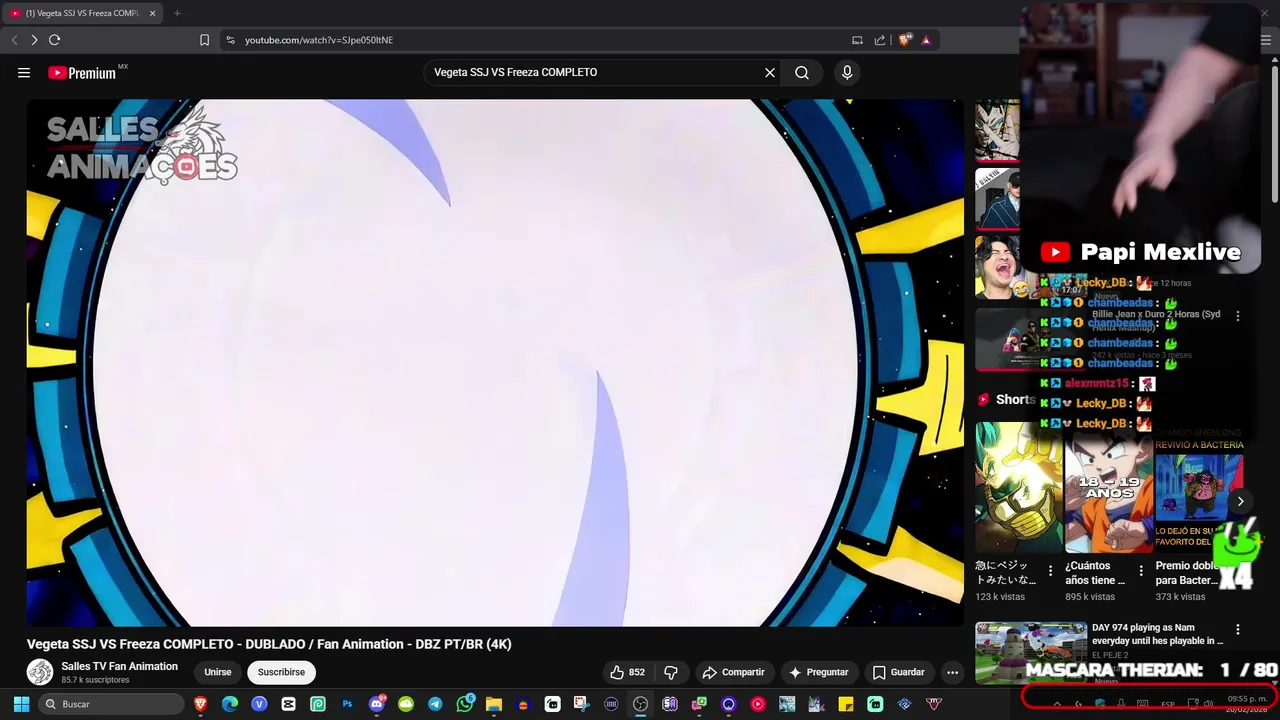1280x720 pixels.
Task: View site information left of the URL
Action: pos(231,40)
